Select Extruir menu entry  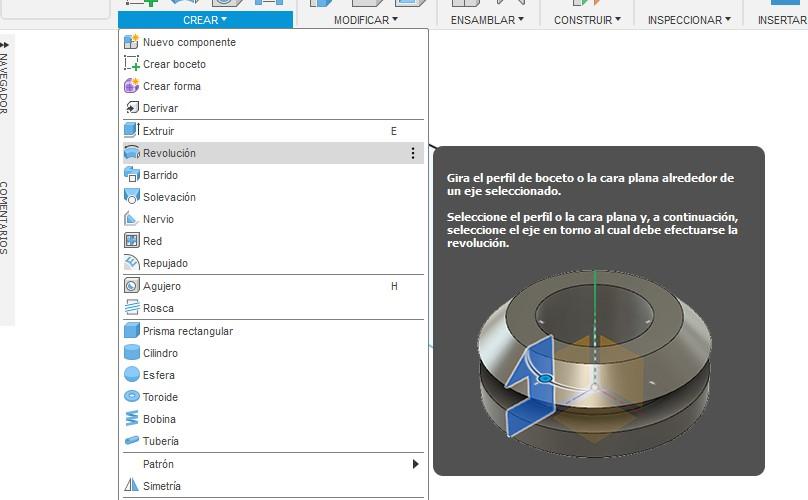click(273, 130)
